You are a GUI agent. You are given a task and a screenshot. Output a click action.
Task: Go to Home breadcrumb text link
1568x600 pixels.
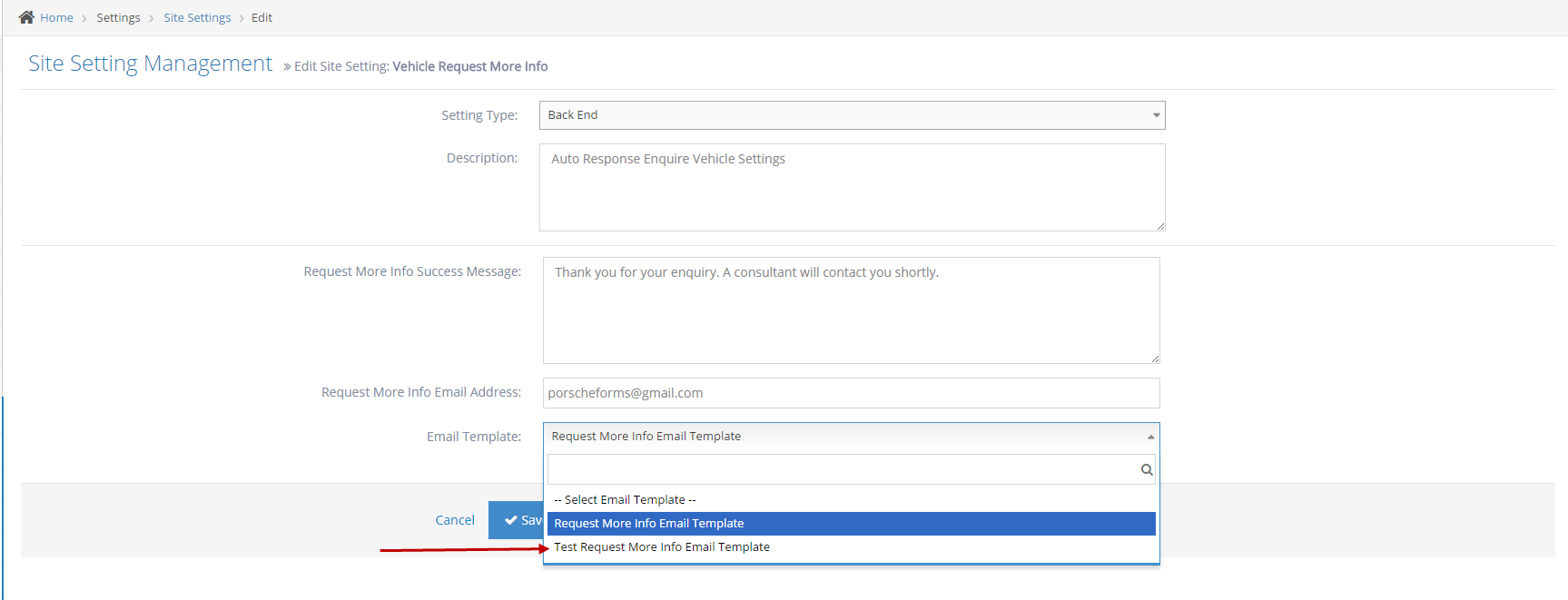coord(56,17)
